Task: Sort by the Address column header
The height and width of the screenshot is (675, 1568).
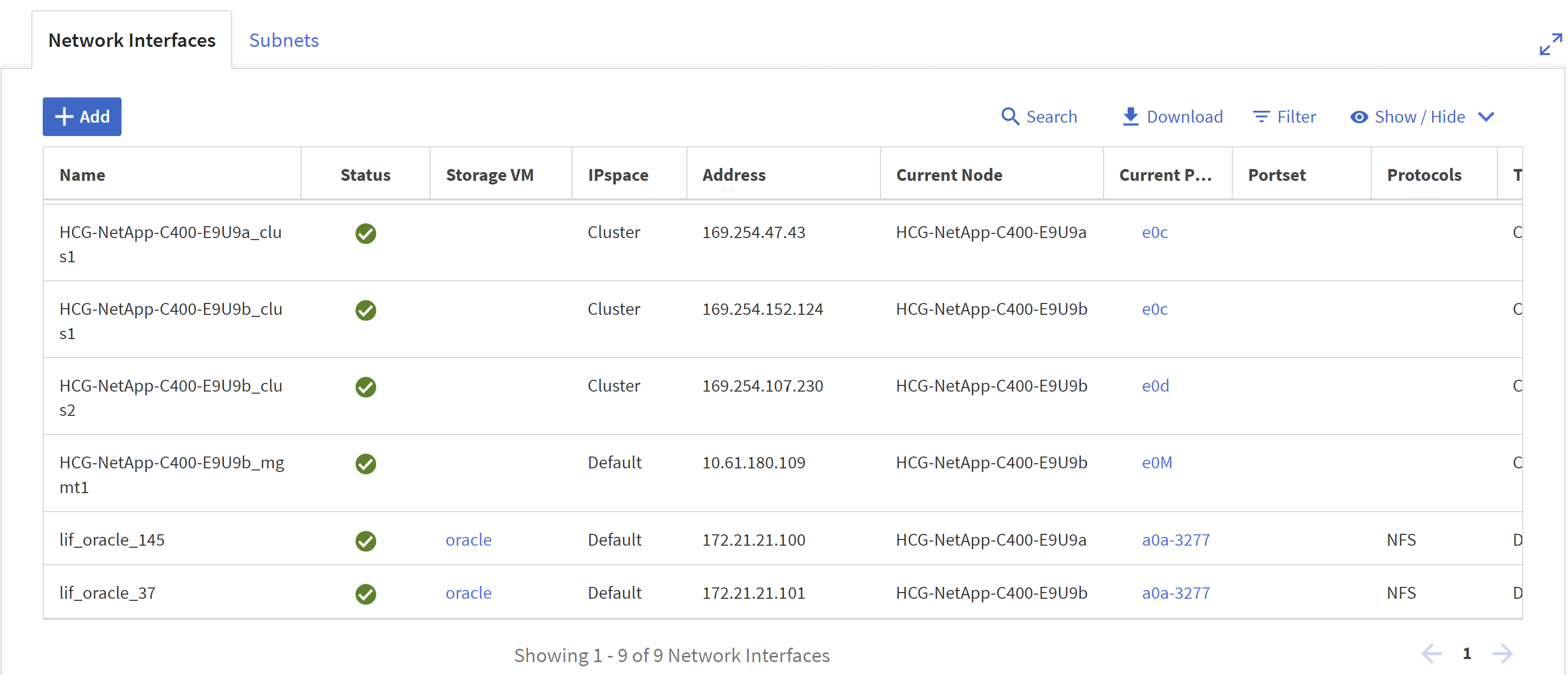Action: click(733, 175)
